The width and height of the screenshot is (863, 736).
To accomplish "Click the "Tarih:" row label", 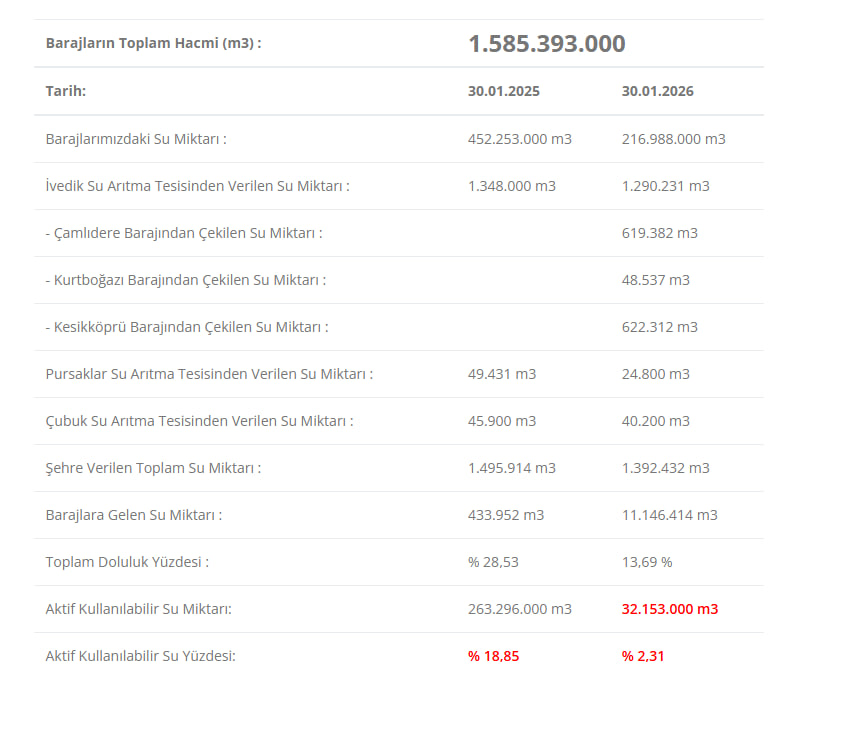I will point(66,91).
